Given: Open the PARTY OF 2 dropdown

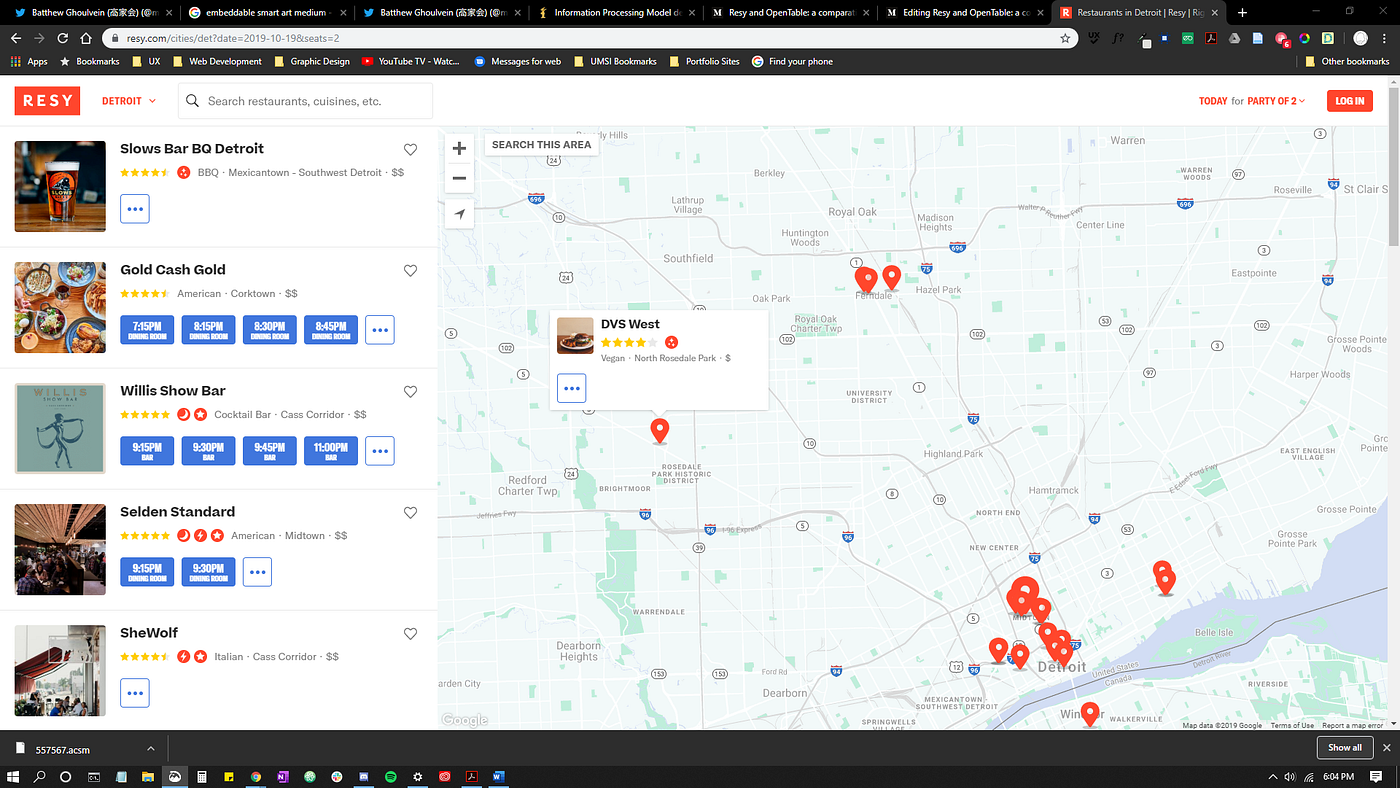Looking at the screenshot, I should pos(1276,101).
